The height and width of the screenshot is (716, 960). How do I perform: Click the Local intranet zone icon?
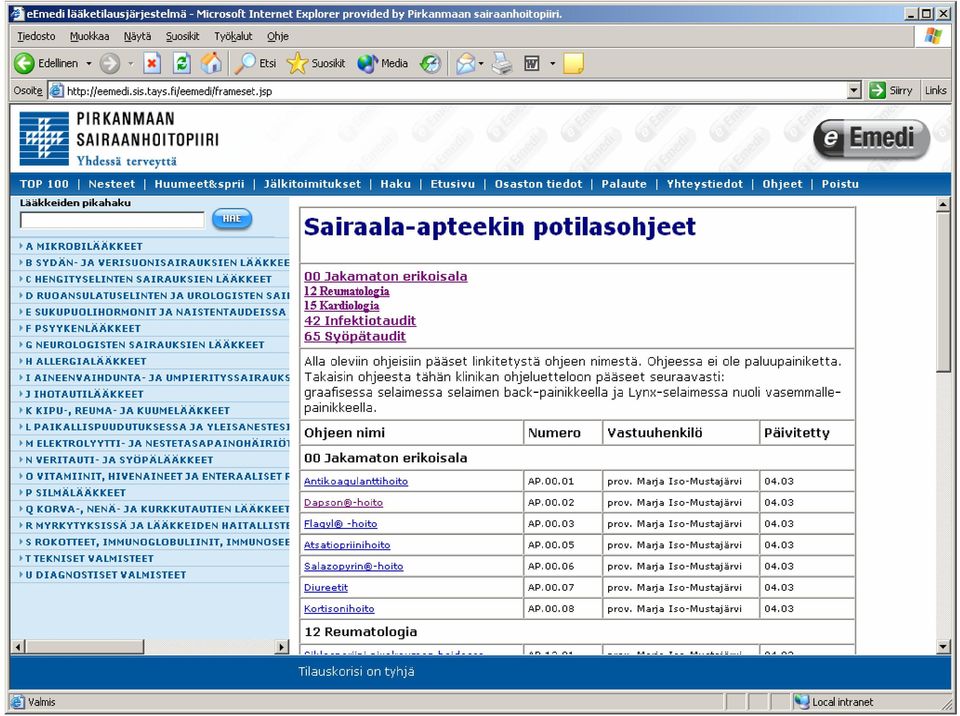(801, 702)
